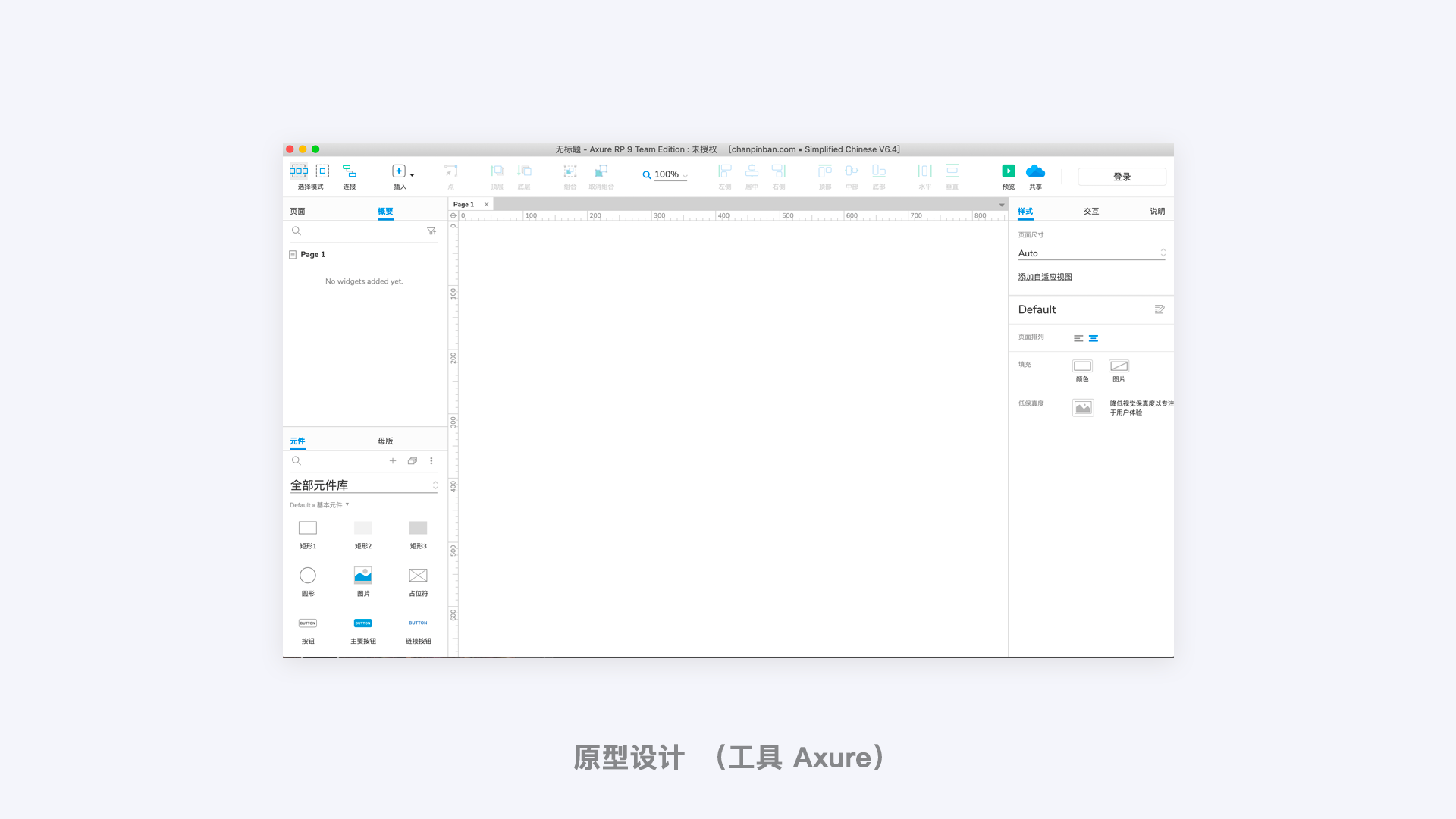This screenshot has width=1456, height=819.
Task: Click the 顶部 align top icon
Action: pyautogui.click(x=825, y=171)
